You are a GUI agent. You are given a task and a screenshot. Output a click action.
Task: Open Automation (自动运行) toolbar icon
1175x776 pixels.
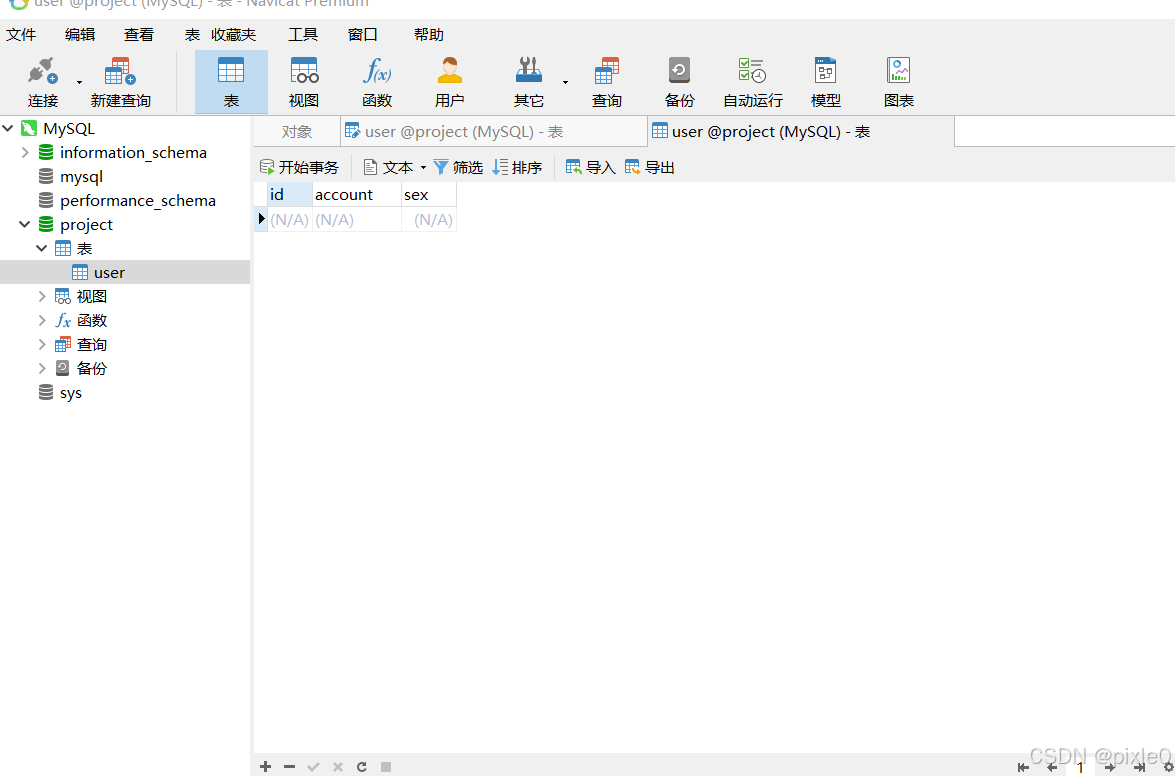(752, 70)
